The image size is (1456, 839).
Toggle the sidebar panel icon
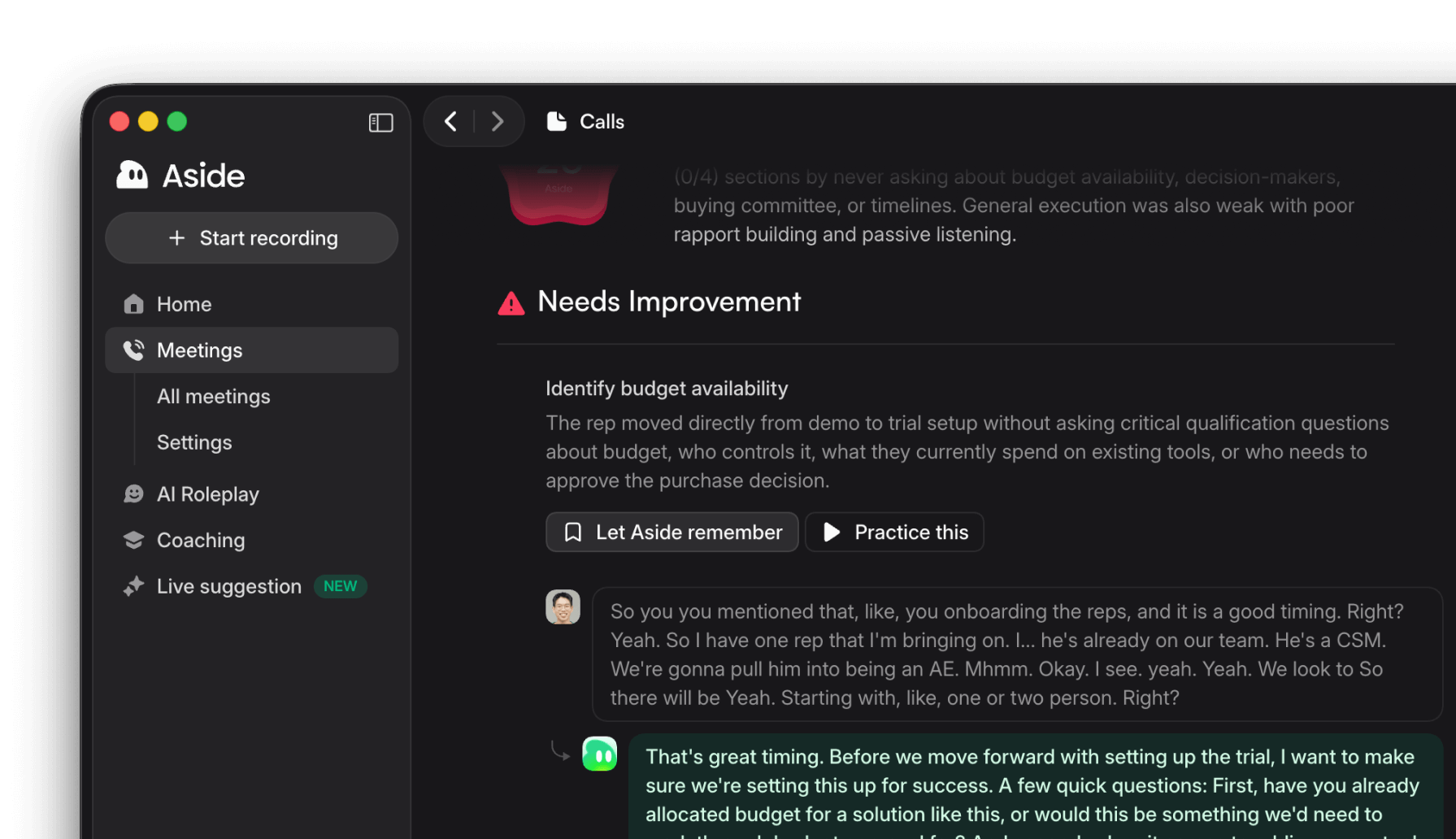pos(380,122)
